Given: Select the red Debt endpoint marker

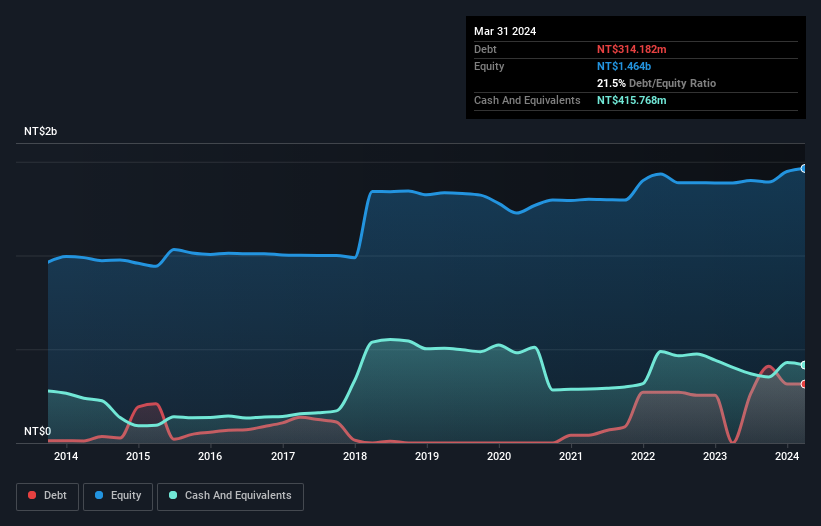Looking at the screenshot, I should 804,384.
